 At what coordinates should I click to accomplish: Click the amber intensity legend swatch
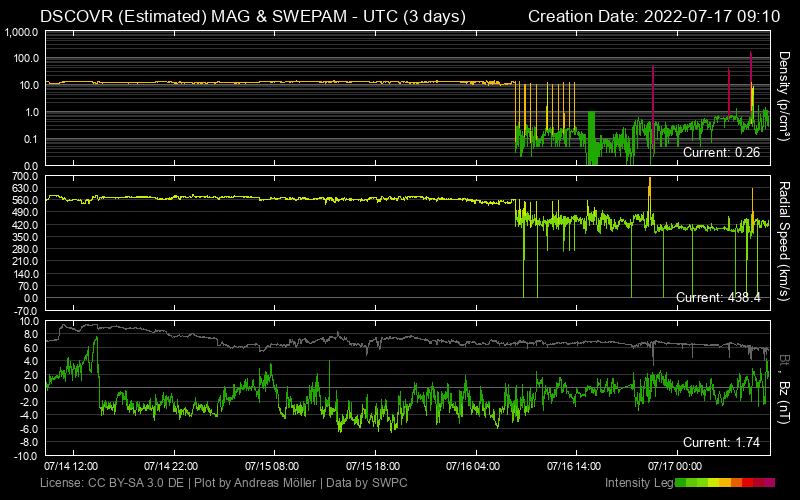point(725,483)
